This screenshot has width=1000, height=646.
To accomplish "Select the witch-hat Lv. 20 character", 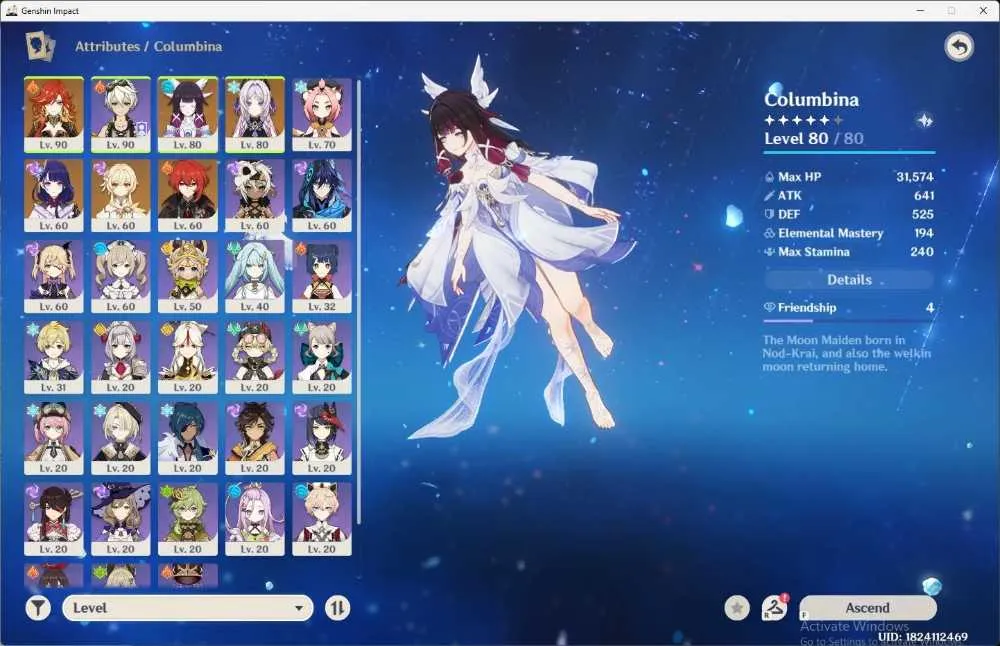I will coord(121,519).
